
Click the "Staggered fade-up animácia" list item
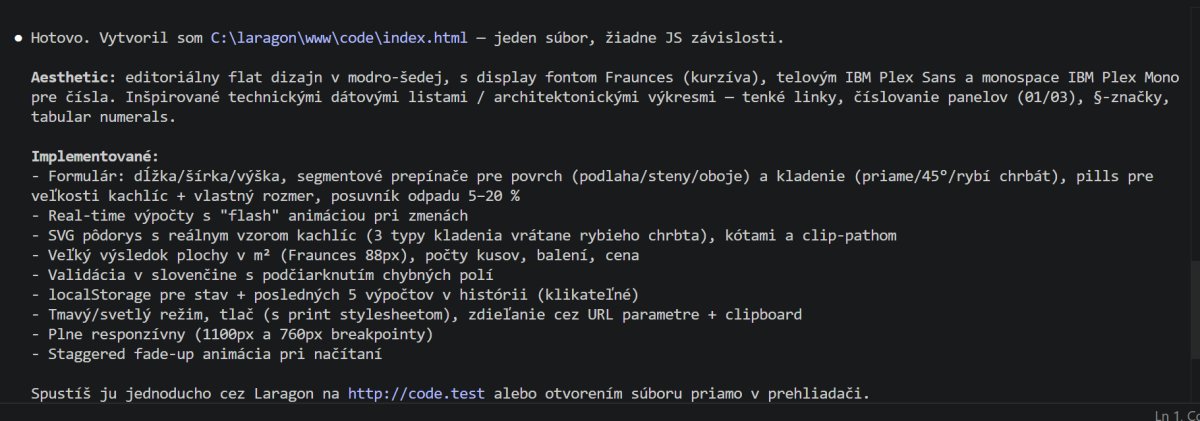tap(150, 353)
